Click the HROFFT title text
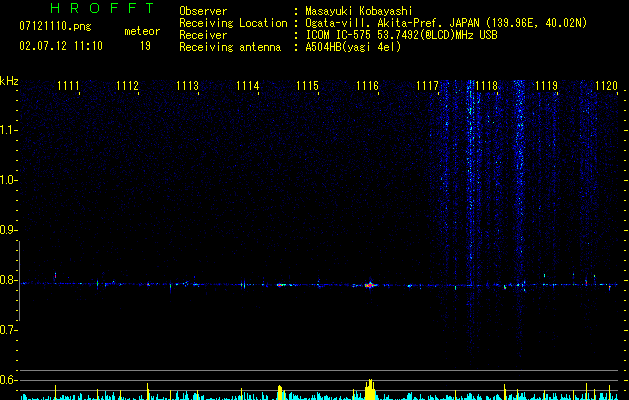The height and width of the screenshot is (400, 629). [103, 8]
